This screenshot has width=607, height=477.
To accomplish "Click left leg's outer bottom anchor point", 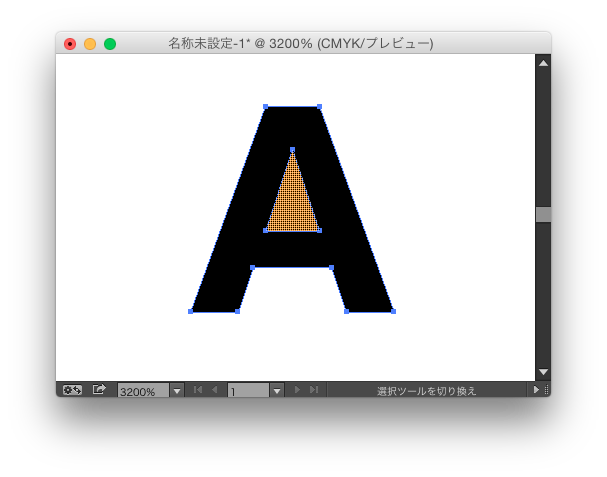I will click(190, 312).
